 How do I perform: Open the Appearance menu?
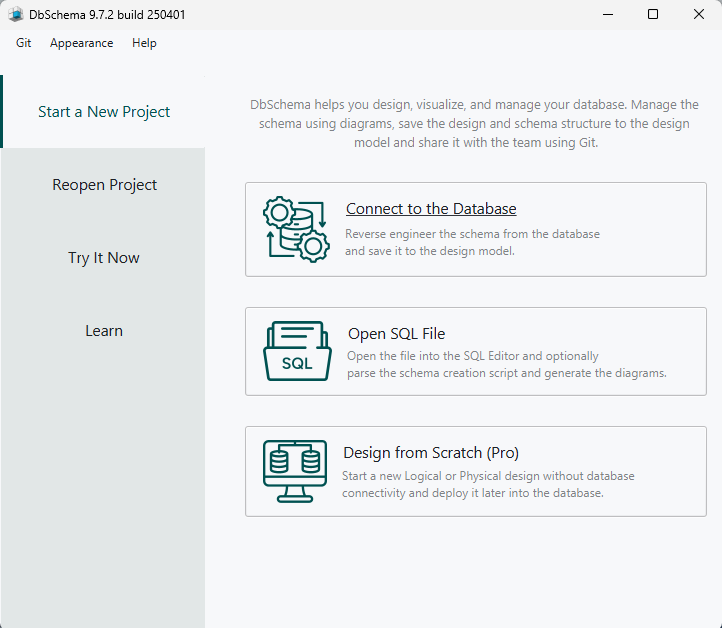[x=82, y=43]
